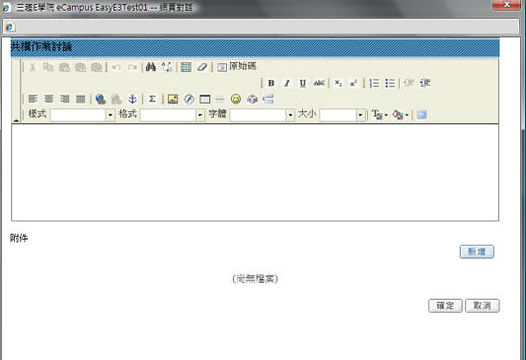Viewport: 526px width, 360px height.
Task: Insert a hyperlink with globe icon
Action: (100, 99)
